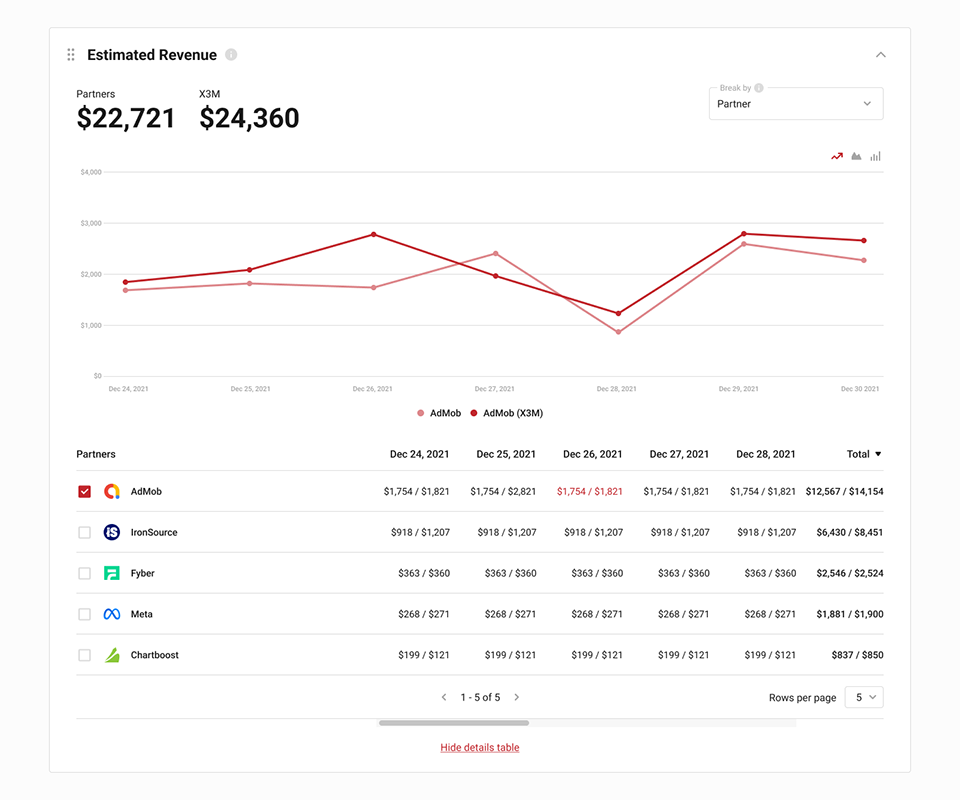
Task: Sort table by Total column arrow
Action: 878,454
